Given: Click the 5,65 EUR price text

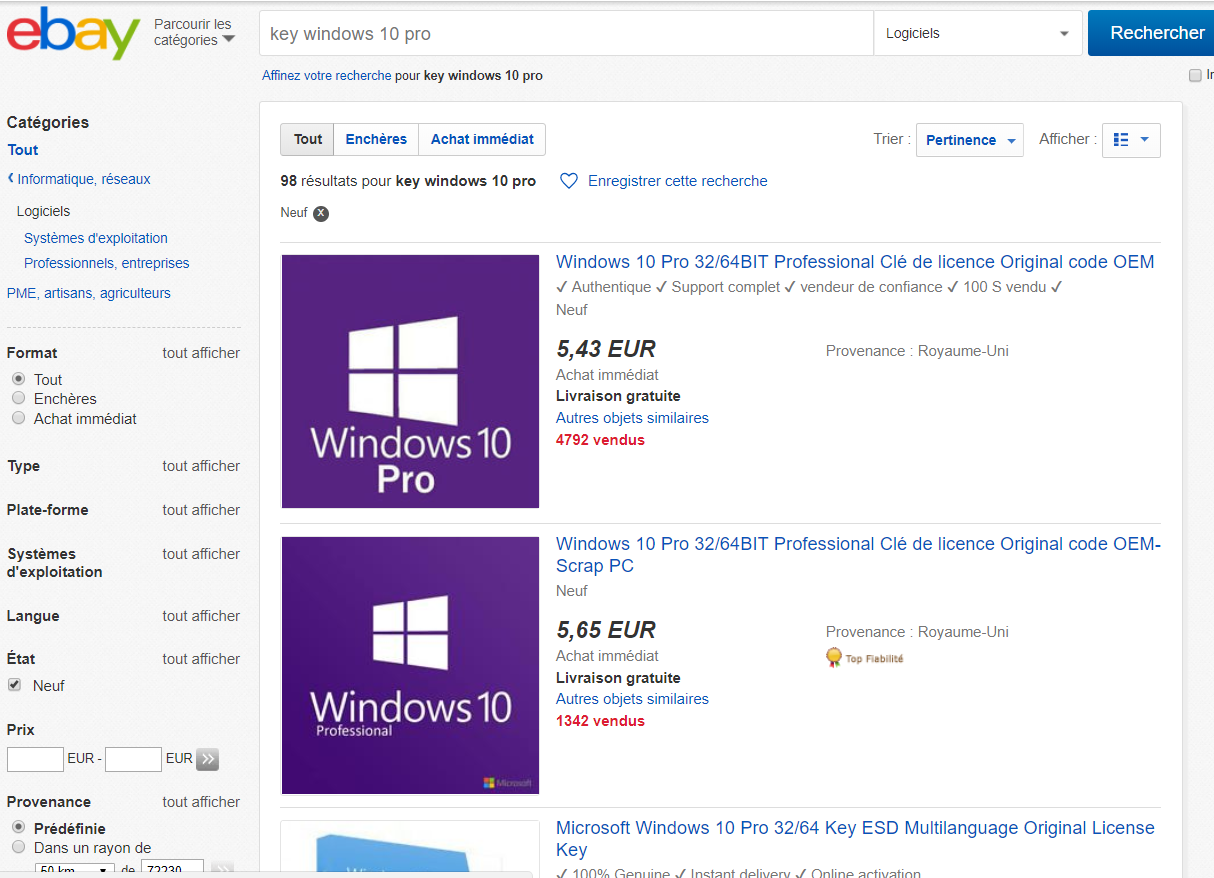Looking at the screenshot, I should (606, 630).
